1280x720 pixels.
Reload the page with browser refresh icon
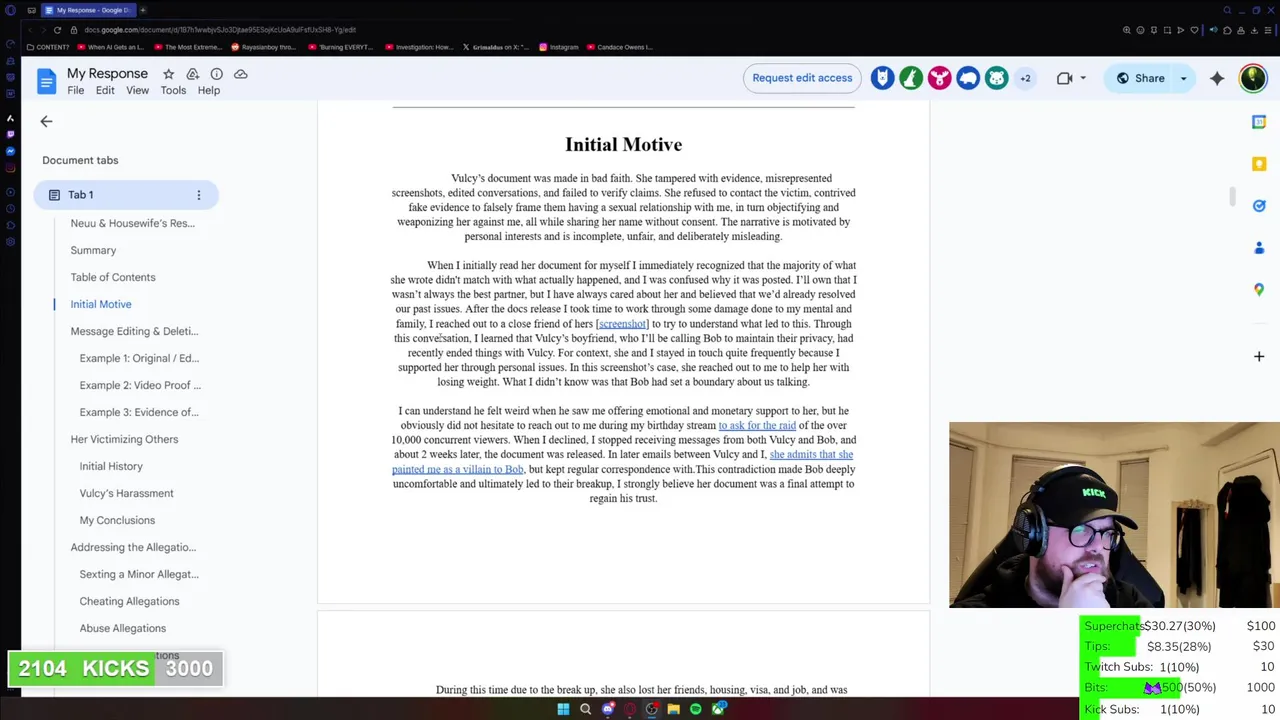tap(57, 30)
